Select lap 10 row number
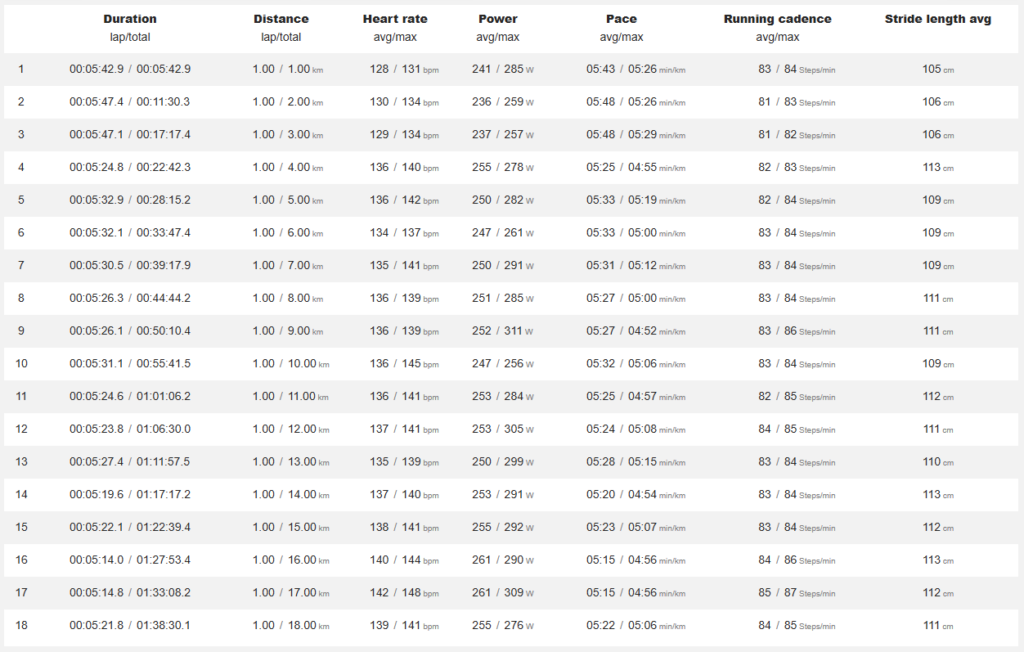Image resolution: width=1024 pixels, height=652 pixels. click(x=22, y=363)
